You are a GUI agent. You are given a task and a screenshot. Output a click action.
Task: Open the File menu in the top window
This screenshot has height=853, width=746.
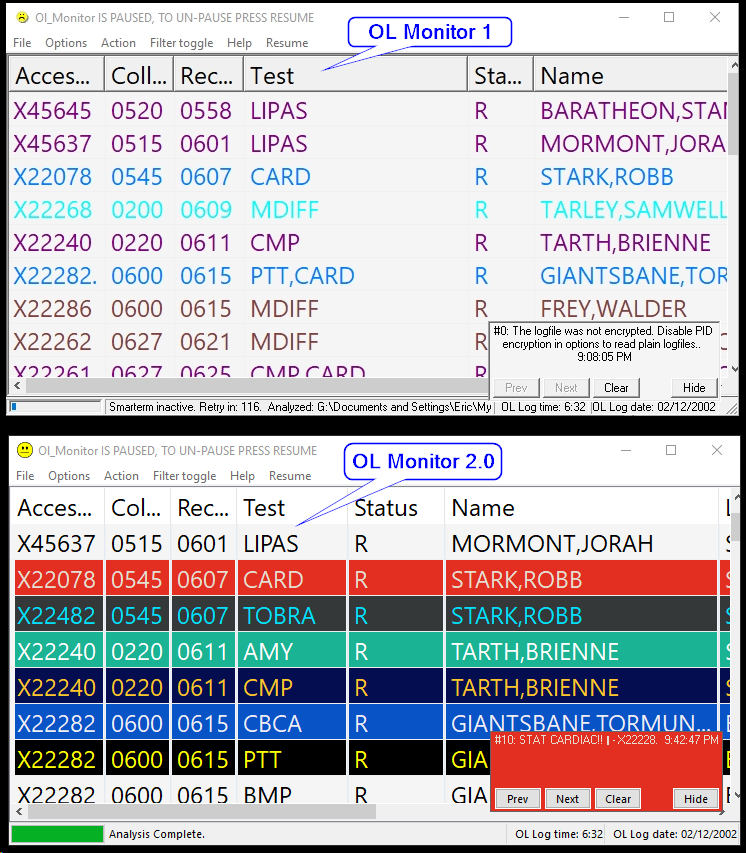pos(22,43)
